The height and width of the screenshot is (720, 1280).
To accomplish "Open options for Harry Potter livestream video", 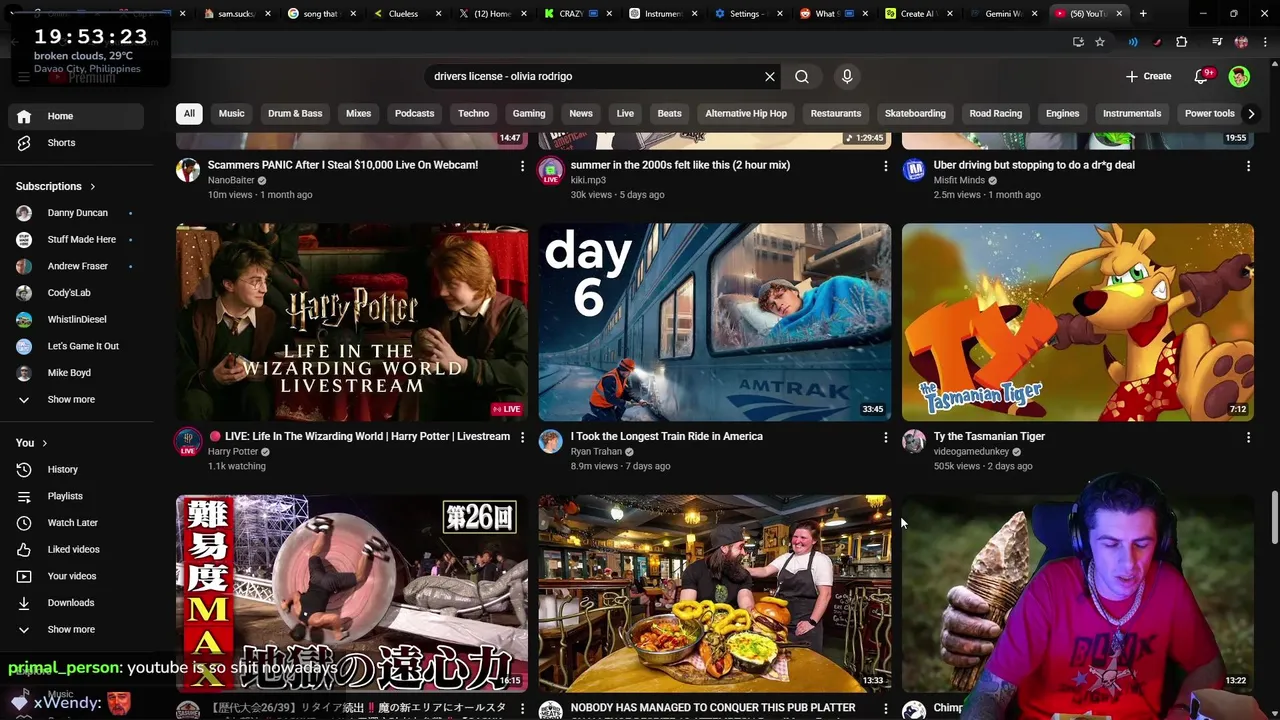I will pos(522,437).
